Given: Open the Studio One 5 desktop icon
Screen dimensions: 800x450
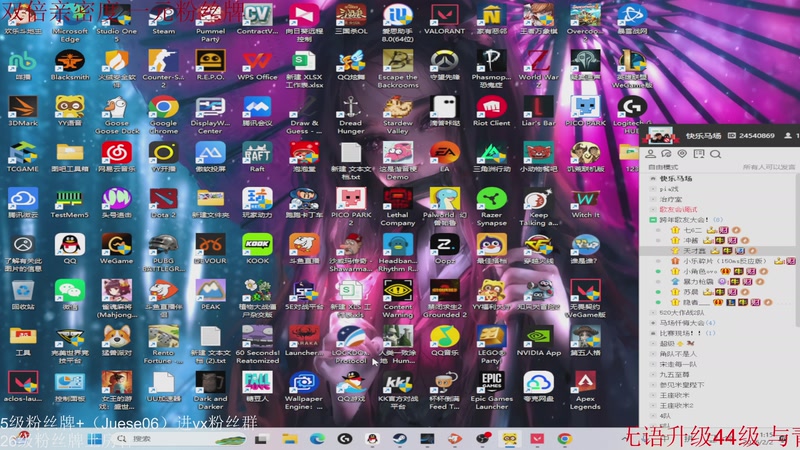Looking at the screenshot, I should point(116,24).
